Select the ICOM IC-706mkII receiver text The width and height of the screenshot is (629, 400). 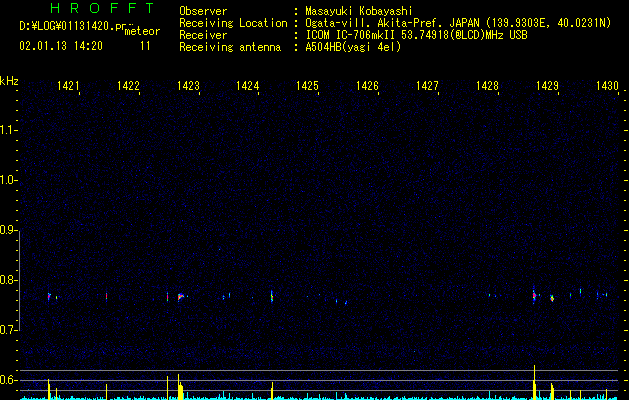pyautogui.click(x=416, y=35)
